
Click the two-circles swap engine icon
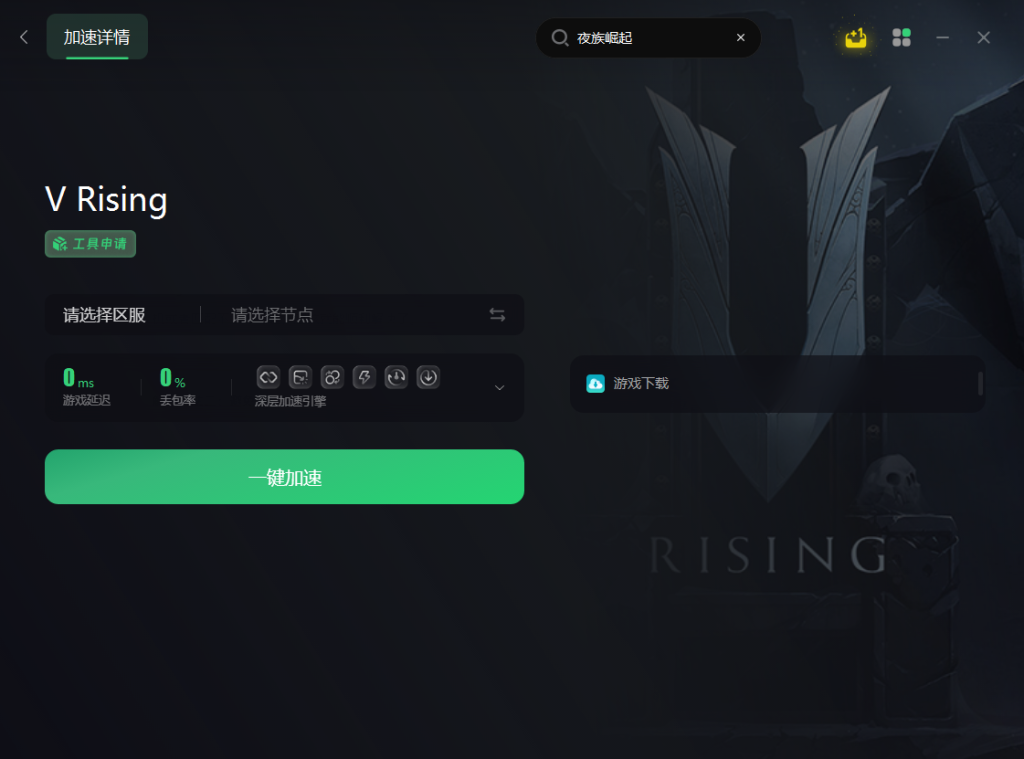(x=332, y=377)
